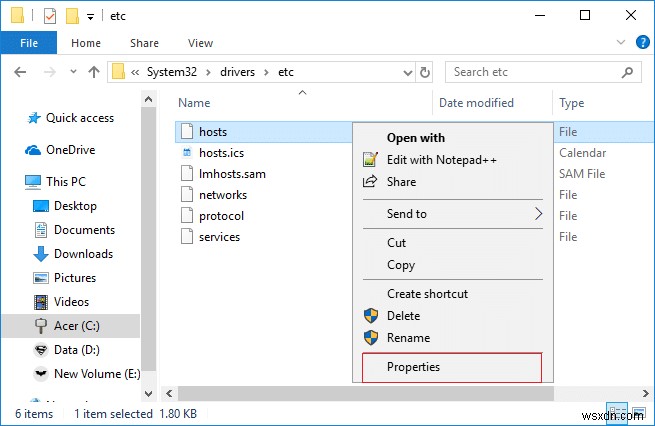This screenshot has width=655, height=426.
Task: Click etc in the address breadcrumb
Action: 286,72
